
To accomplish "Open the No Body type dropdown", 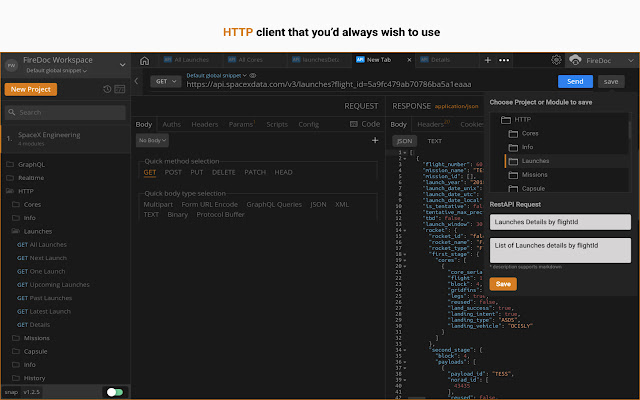I will 153,141.
